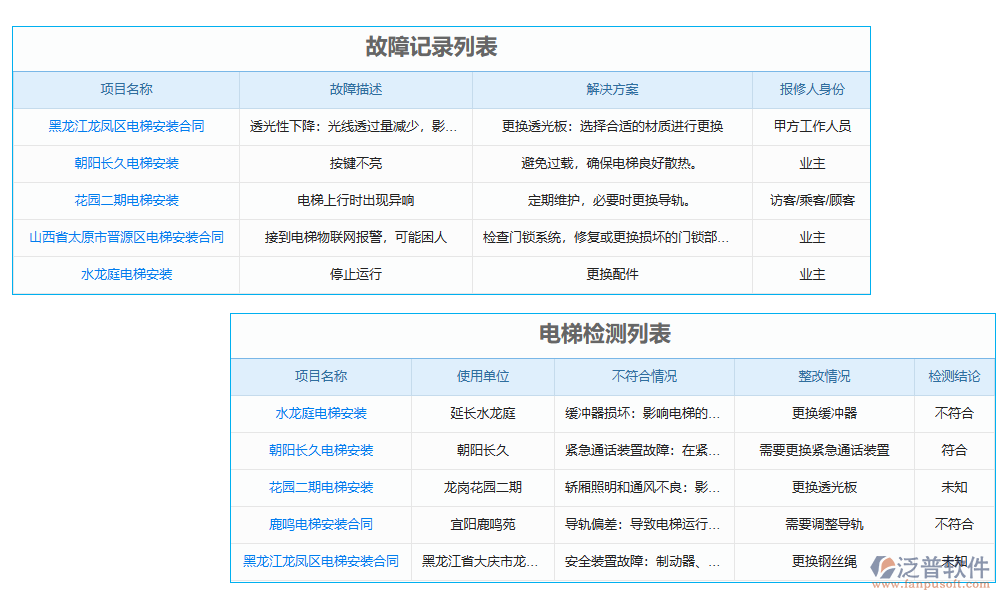
Task: Open 朝阳长久电梯安装 in the fault record list
Action: 124,163
